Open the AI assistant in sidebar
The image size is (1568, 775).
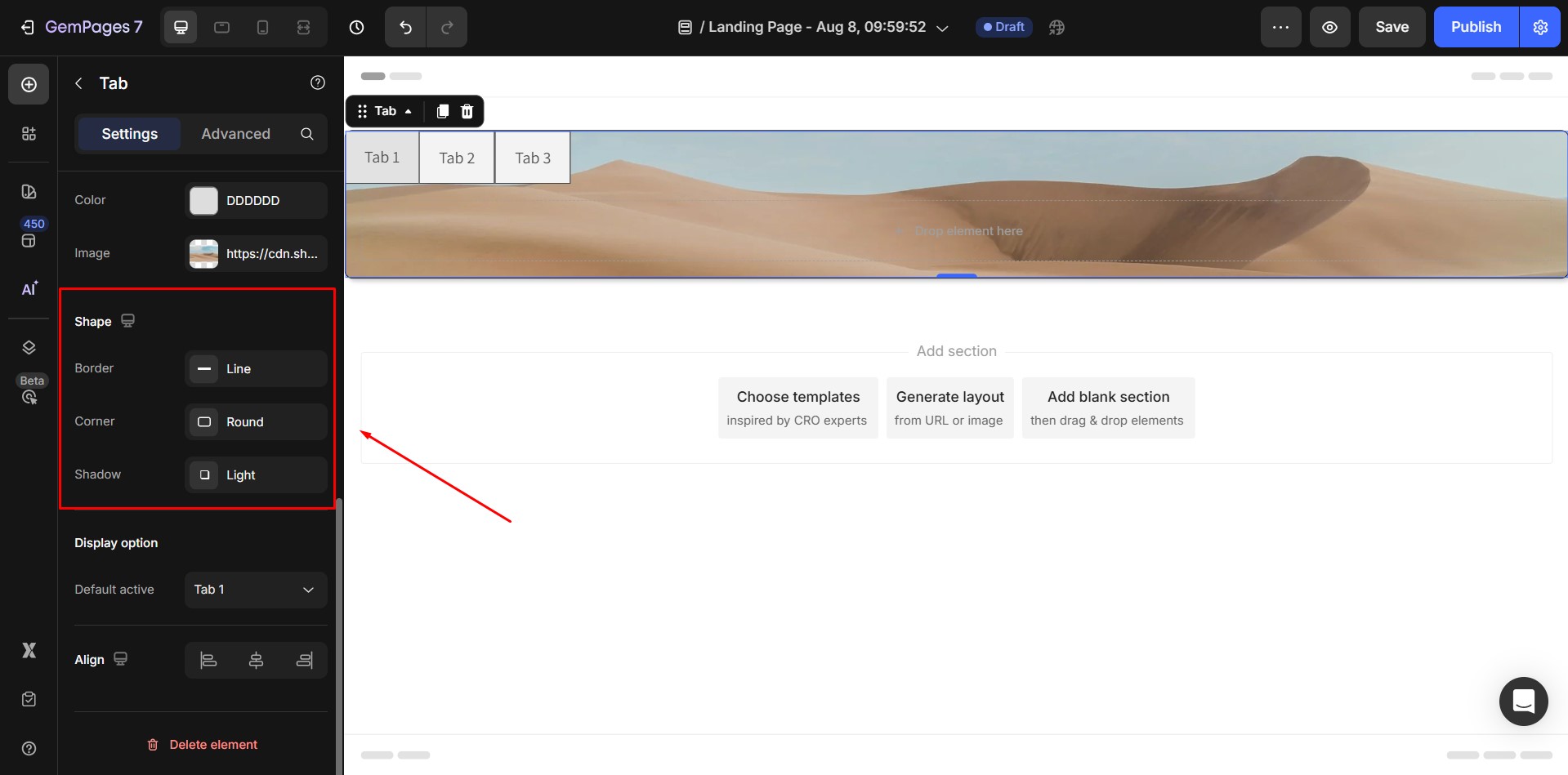point(29,289)
